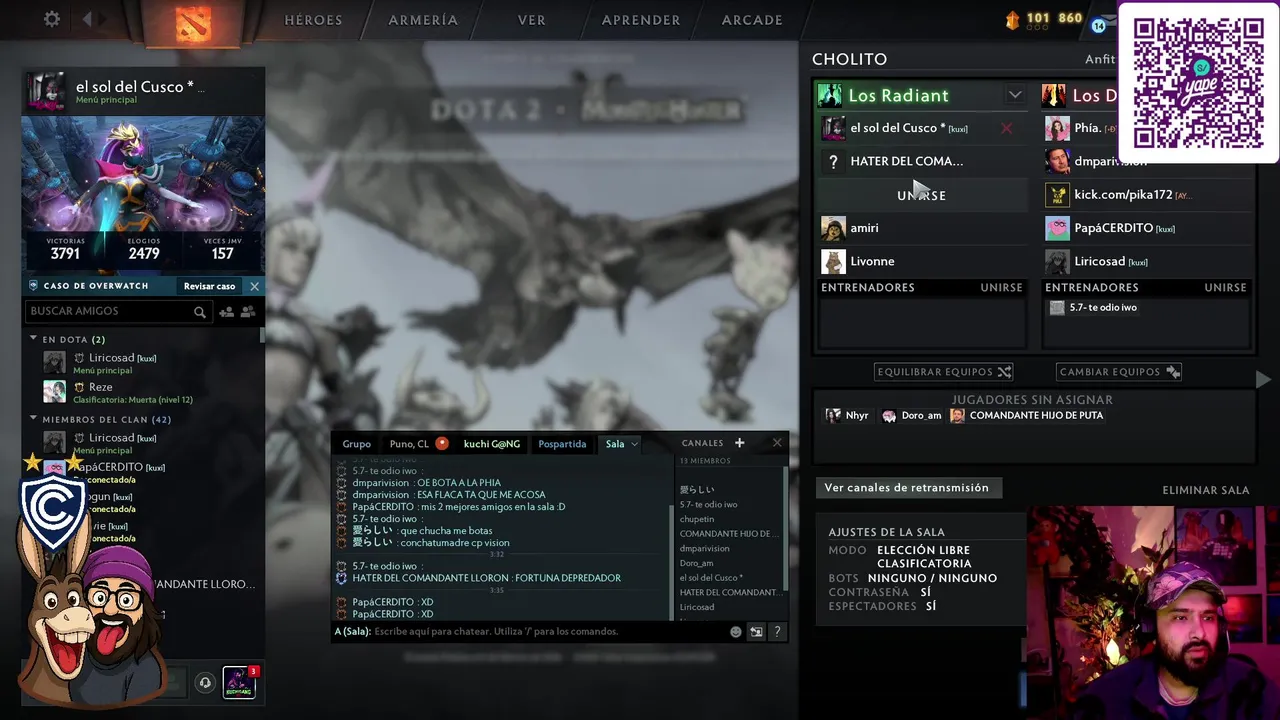Open the chat help question mark
Image resolution: width=1280 pixels, height=720 pixels.
point(777,632)
